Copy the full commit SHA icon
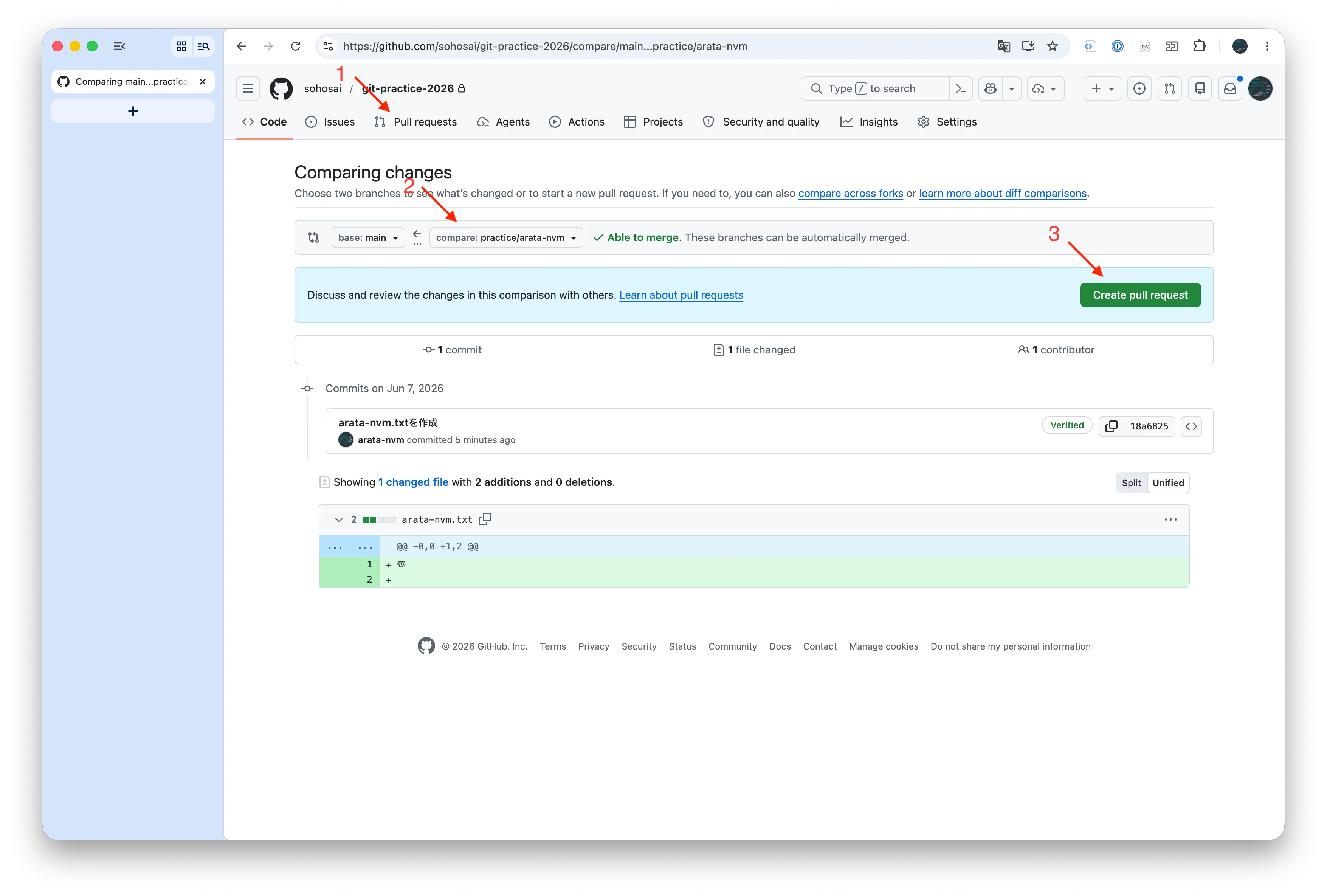 [1111, 426]
